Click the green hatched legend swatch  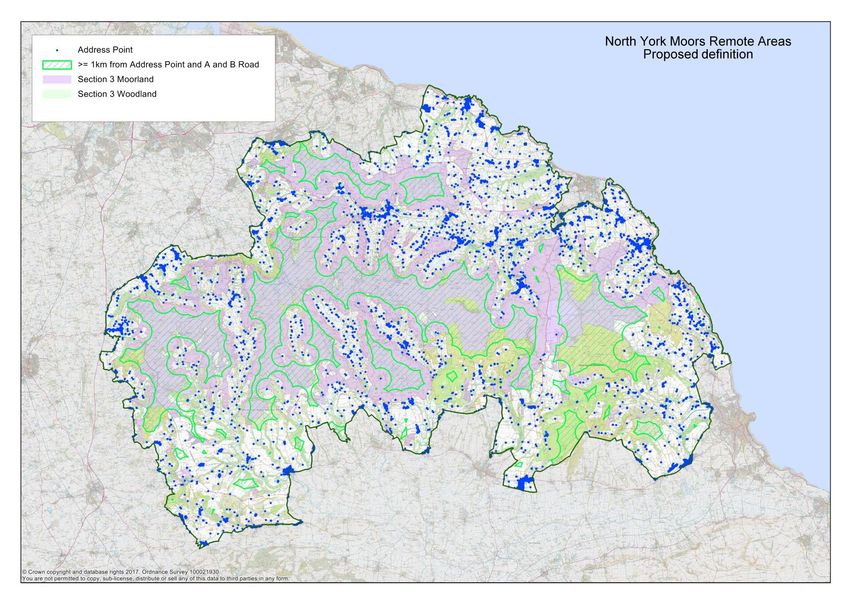pos(57,64)
